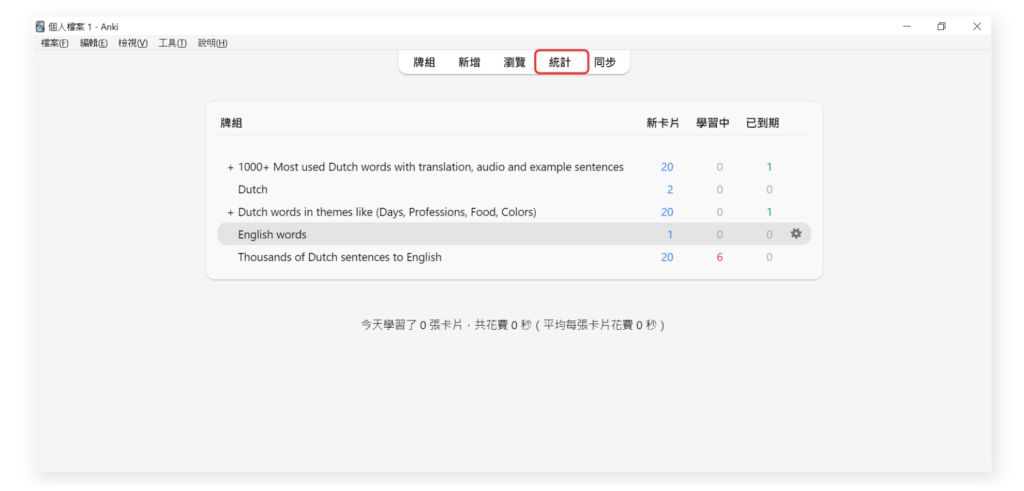Open the 檢視 (View) menu
The image size is (1024, 491).
click(x=133, y=43)
